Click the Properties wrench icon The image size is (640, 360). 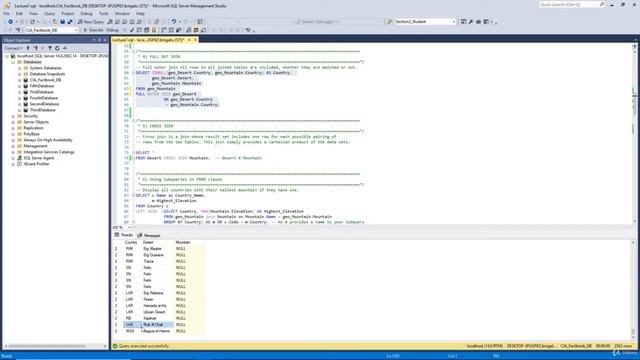471,22
